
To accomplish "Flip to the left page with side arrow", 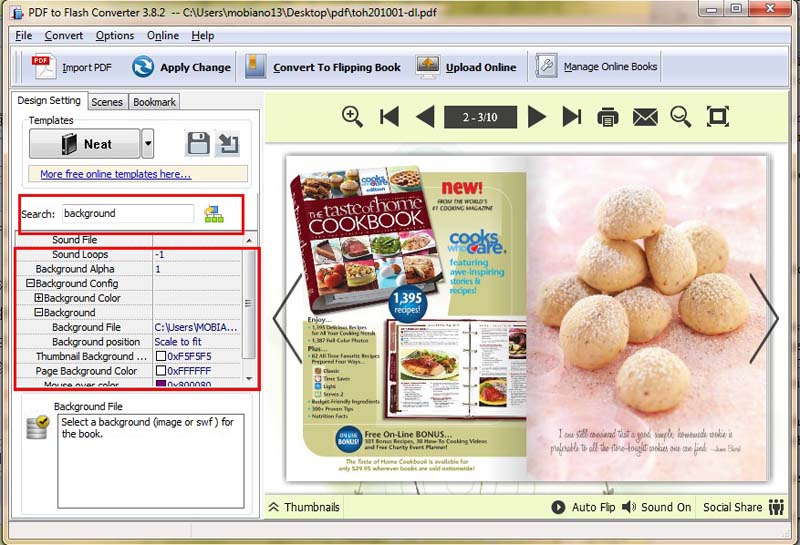I will 287,318.
